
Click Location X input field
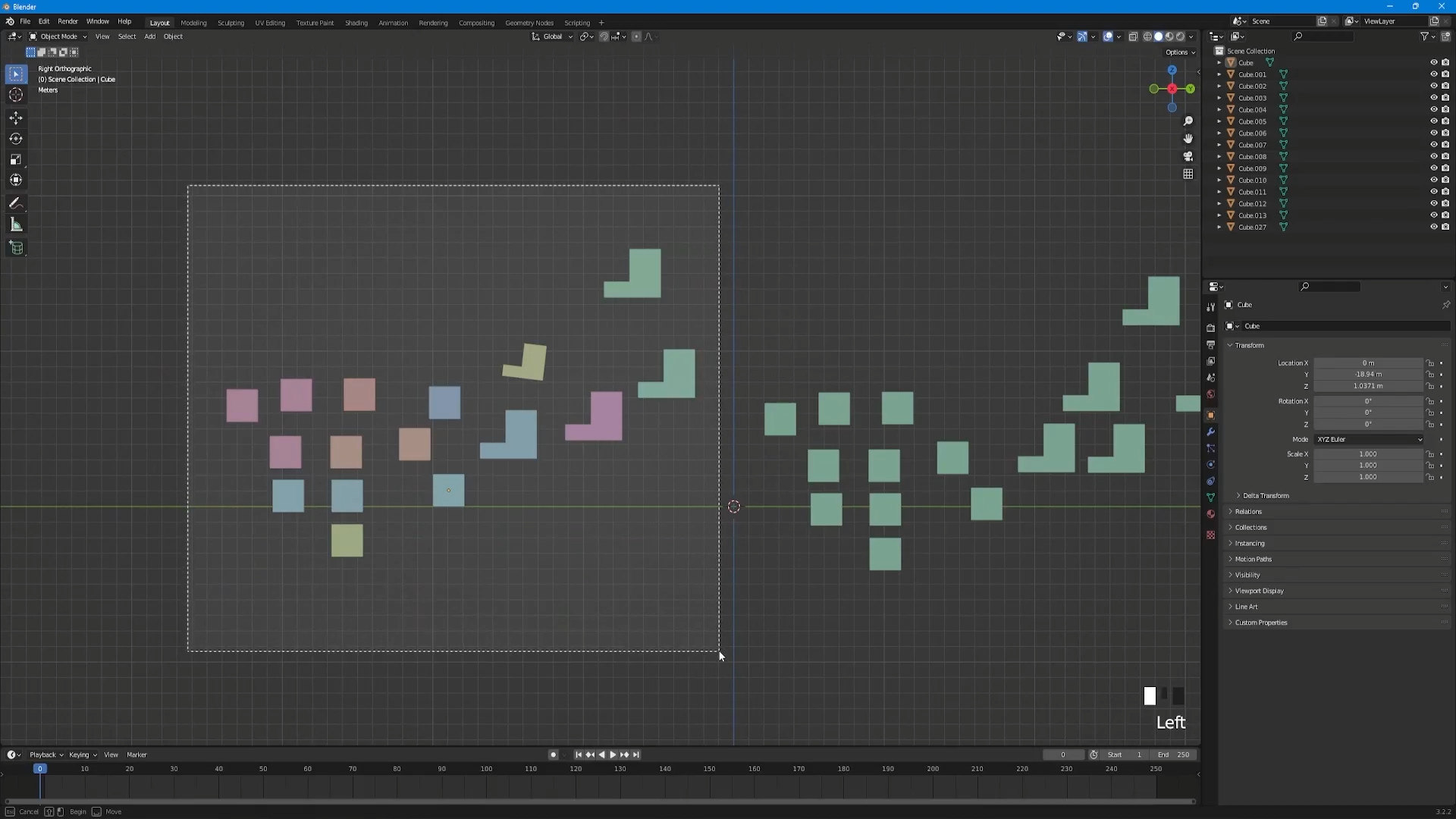(1369, 362)
